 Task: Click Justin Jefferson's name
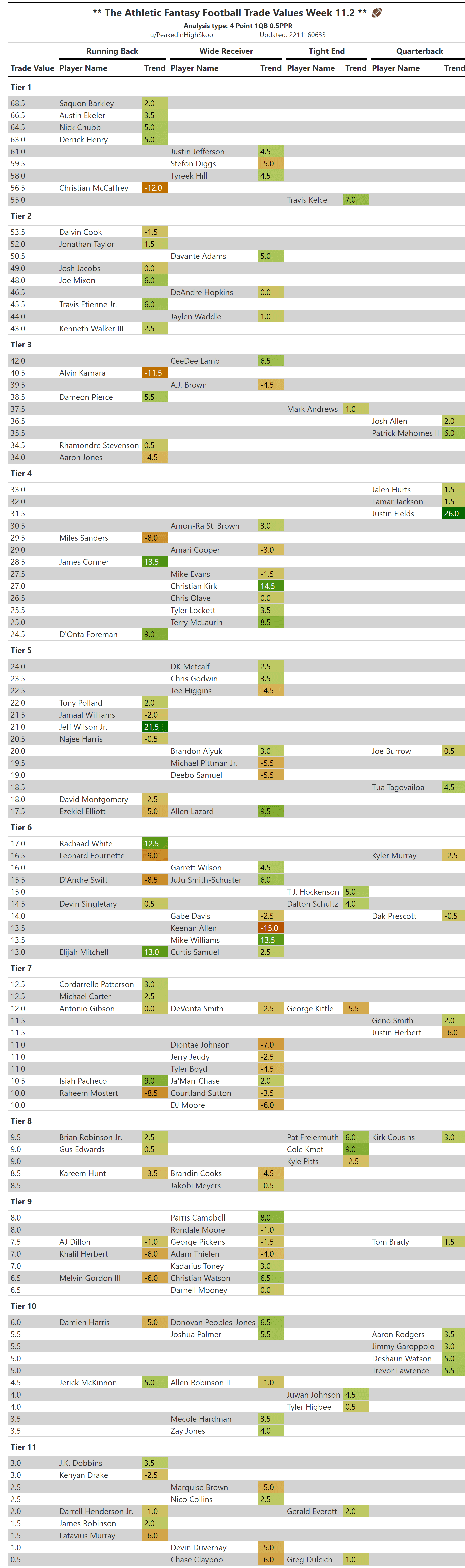tap(197, 152)
